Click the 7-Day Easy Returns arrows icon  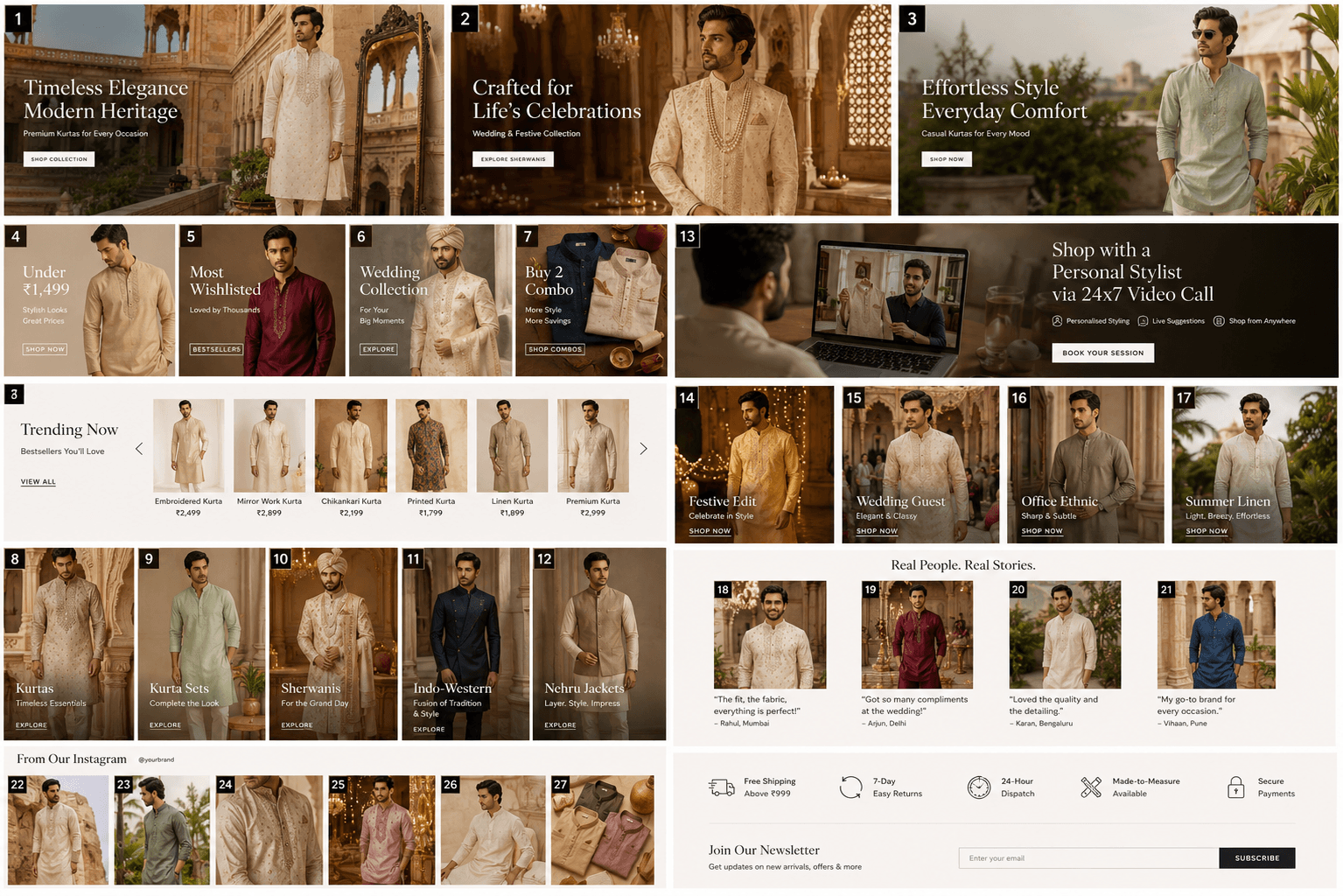[x=850, y=787]
